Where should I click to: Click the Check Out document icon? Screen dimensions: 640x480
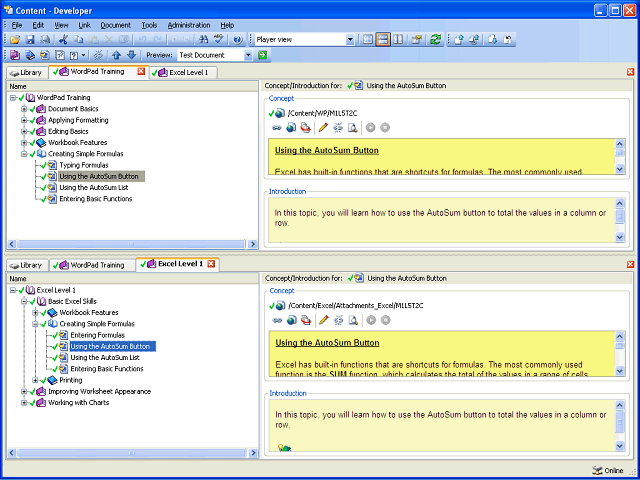pyautogui.click(x=493, y=40)
